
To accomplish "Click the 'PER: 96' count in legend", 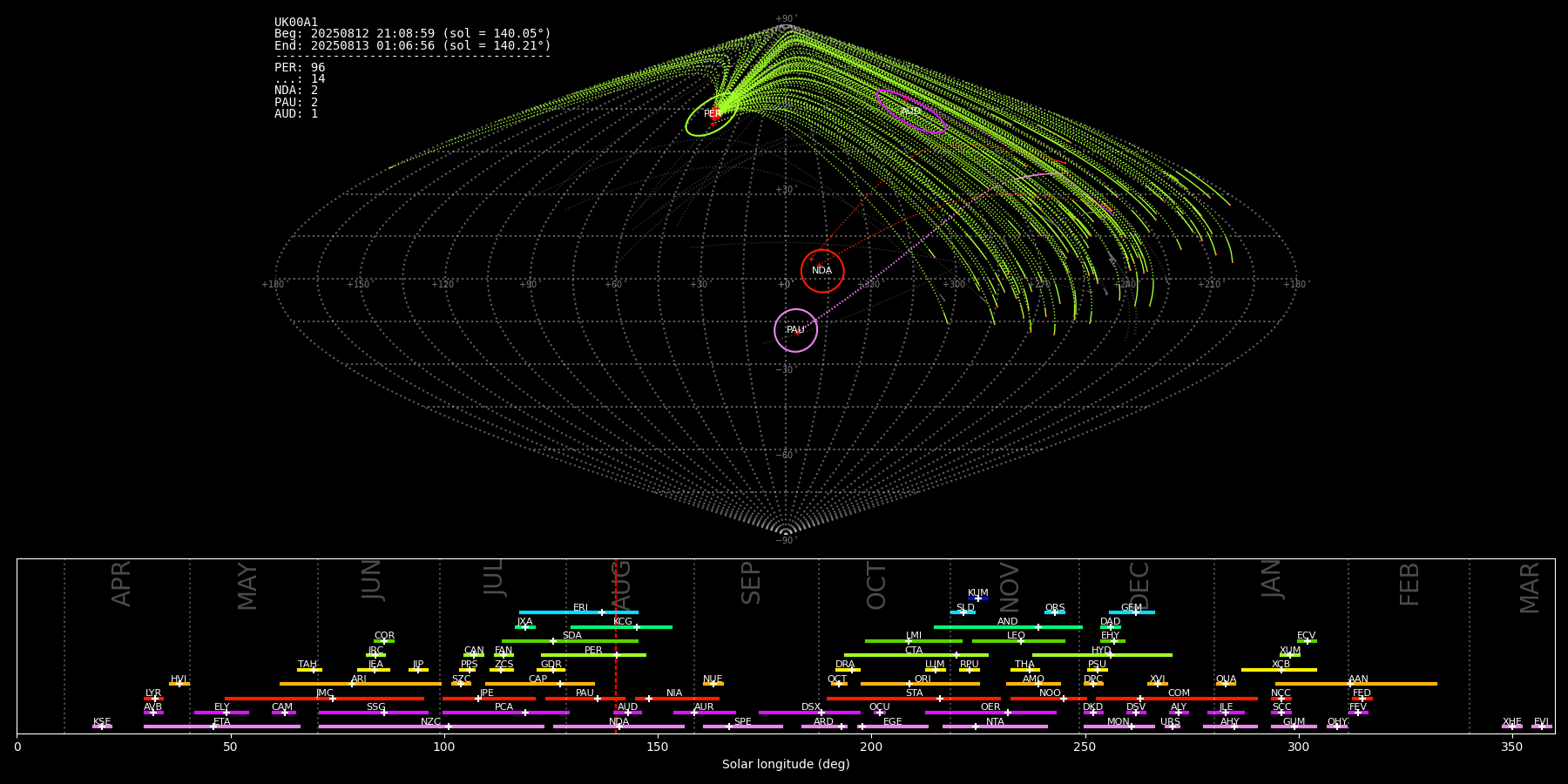I will (x=300, y=68).
